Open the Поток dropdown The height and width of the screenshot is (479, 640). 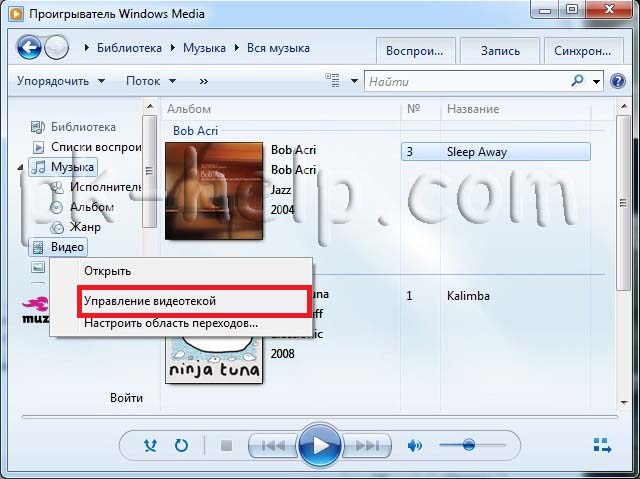coord(151,81)
